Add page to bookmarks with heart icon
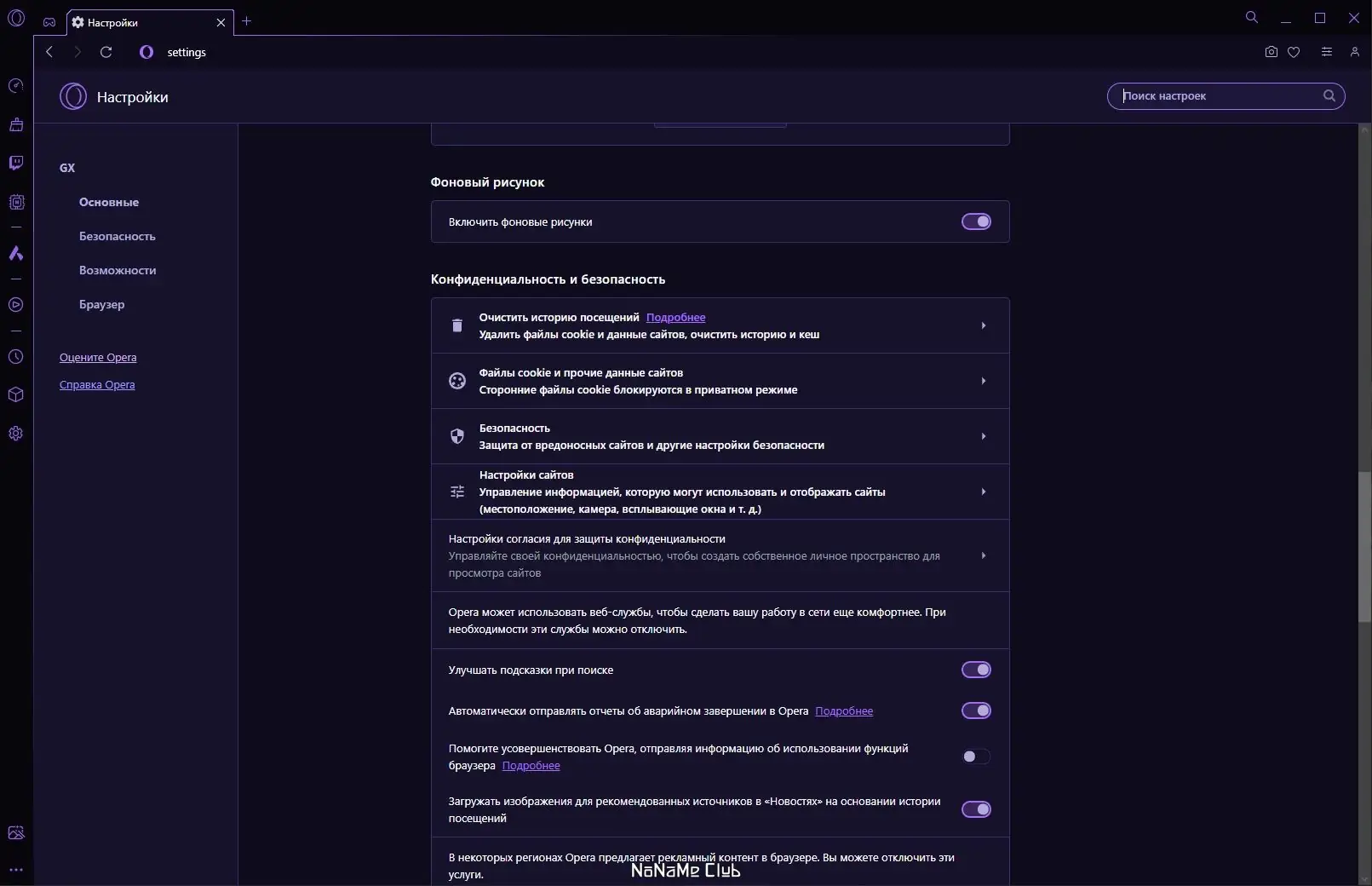This screenshot has width=1372, height=886. point(1294,52)
